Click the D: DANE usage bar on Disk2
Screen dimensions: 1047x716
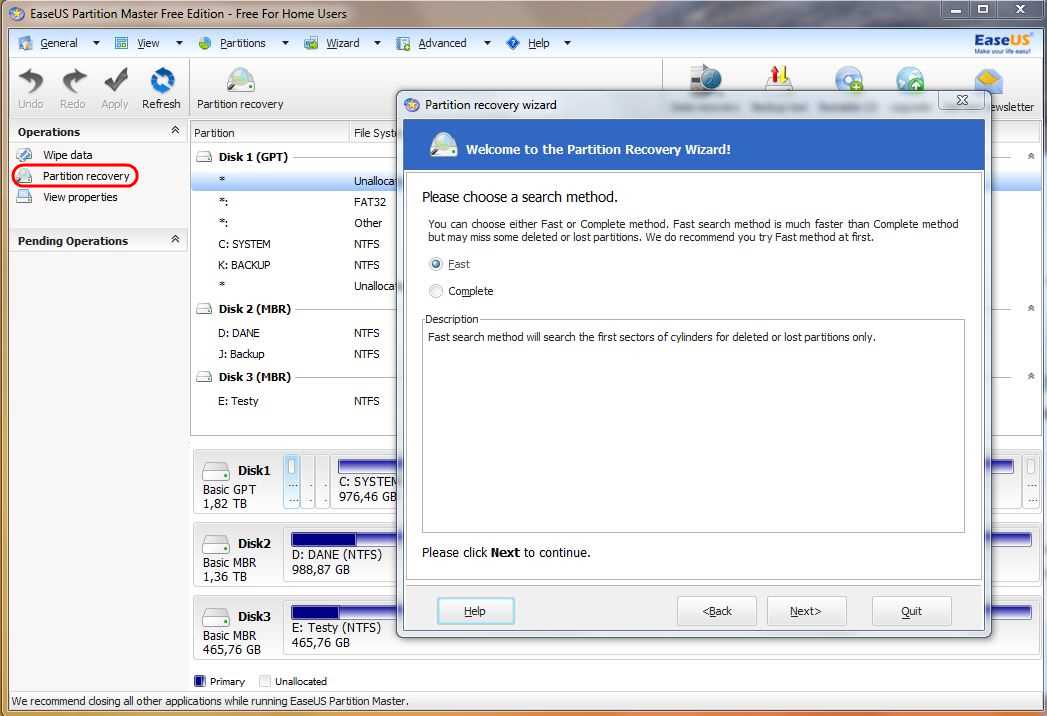344,539
